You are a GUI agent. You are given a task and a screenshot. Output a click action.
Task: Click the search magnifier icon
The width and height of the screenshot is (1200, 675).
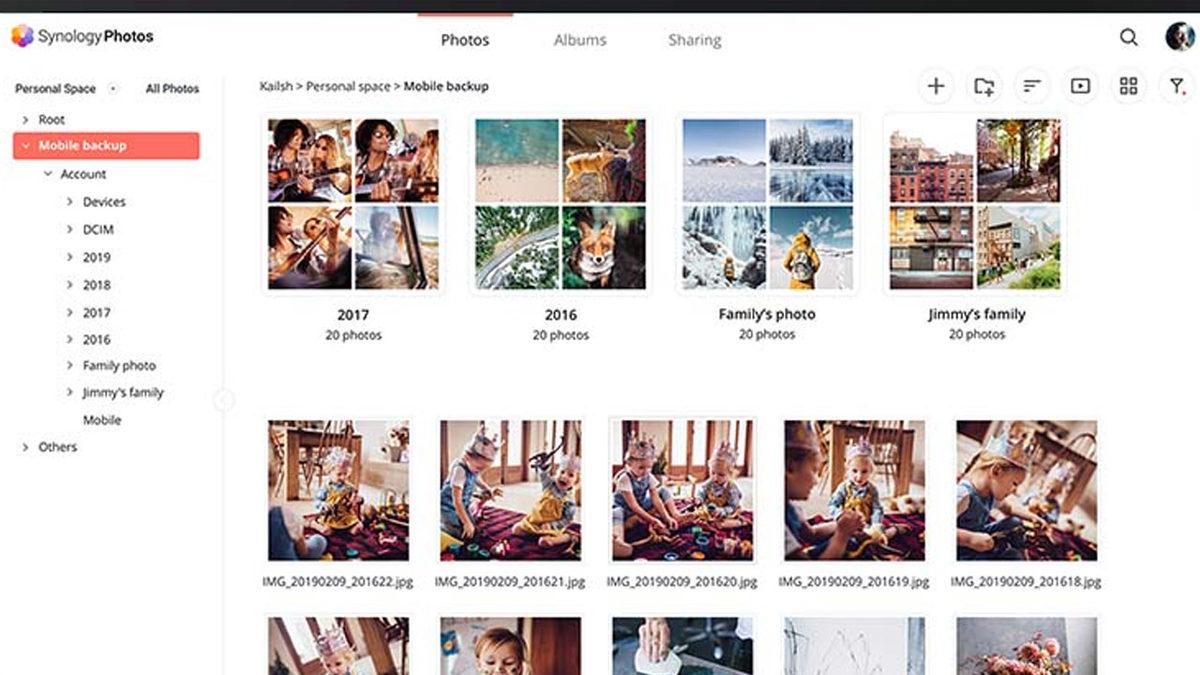pyautogui.click(x=1128, y=38)
